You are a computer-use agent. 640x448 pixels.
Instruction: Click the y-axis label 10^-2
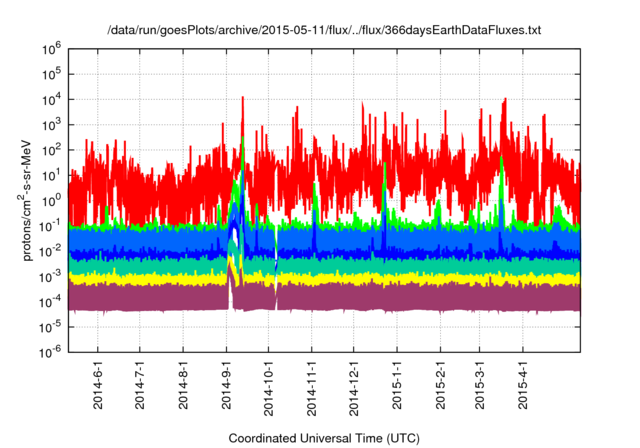click(x=50, y=251)
